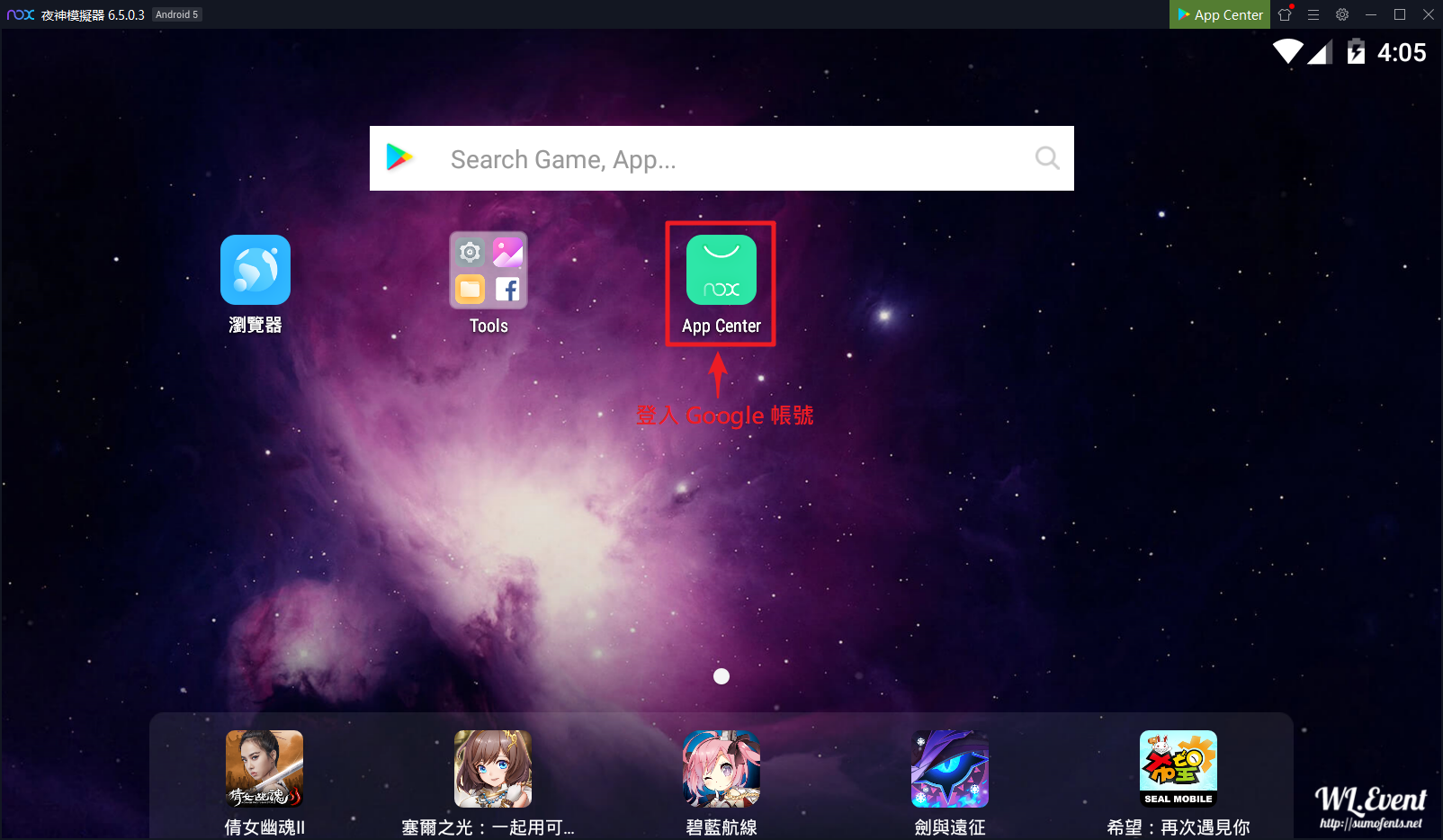Click the Nox logo in title bar
This screenshot has width=1443, height=840.
(21, 14)
